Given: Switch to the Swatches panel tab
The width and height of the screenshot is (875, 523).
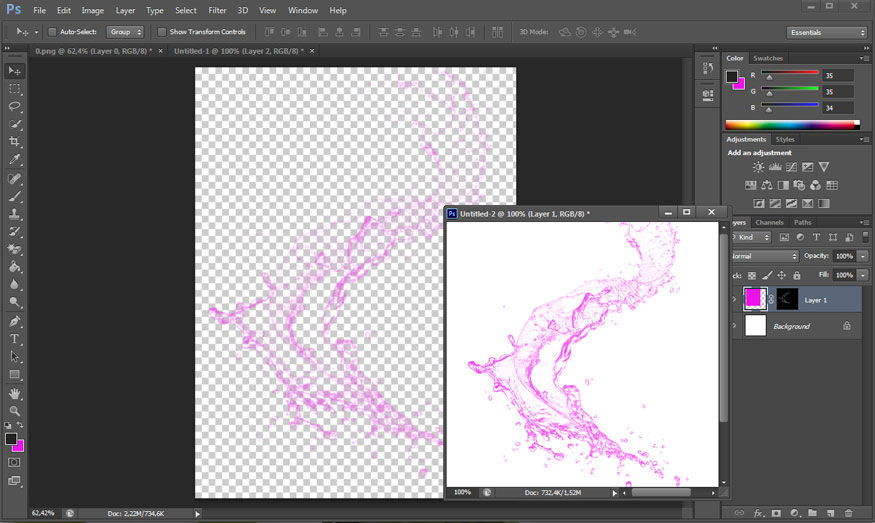Looking at the screenshot, I should click(768, 58).
